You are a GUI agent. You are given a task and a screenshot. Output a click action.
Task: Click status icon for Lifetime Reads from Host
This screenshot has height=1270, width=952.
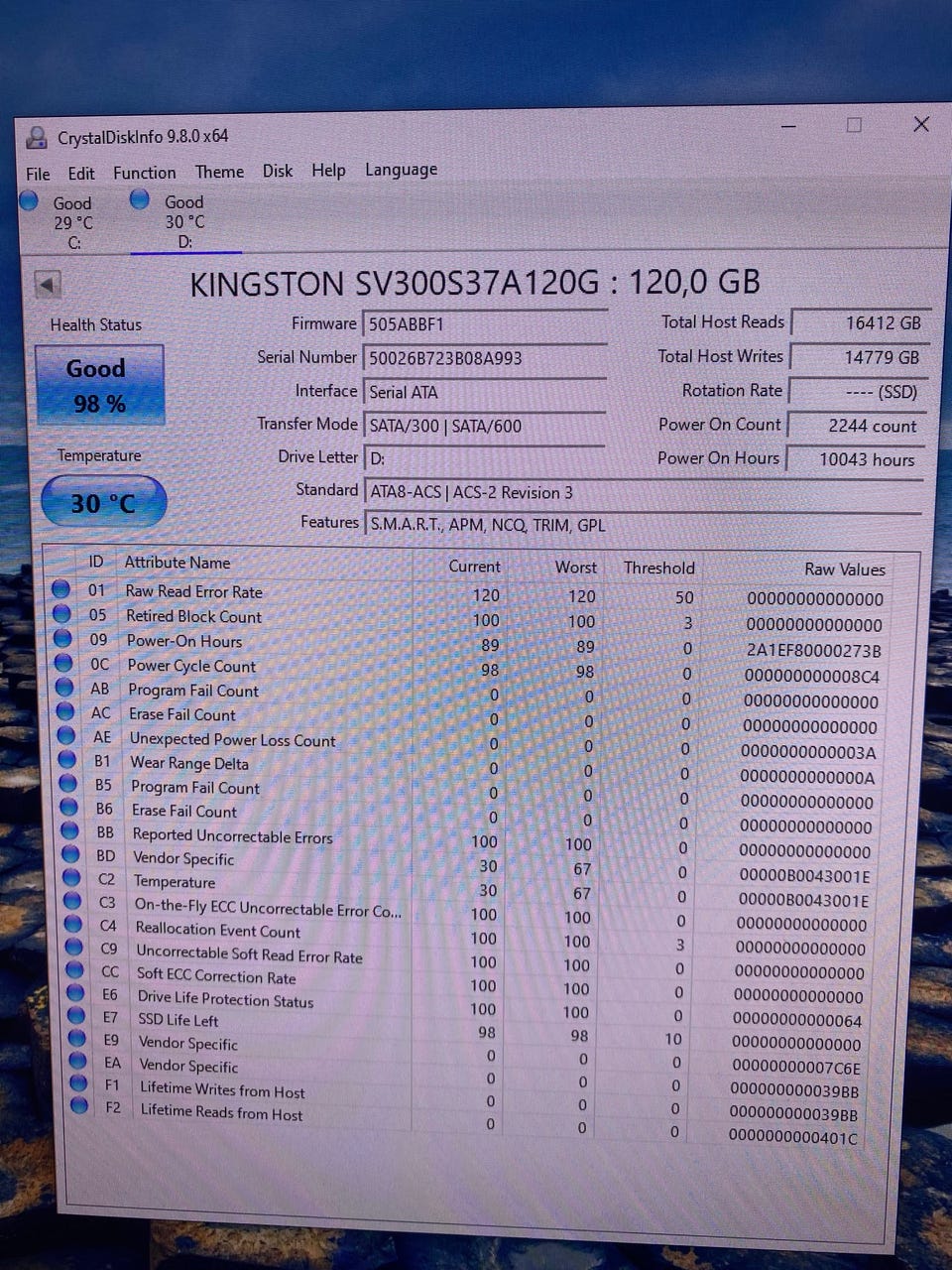[80, 1105]
